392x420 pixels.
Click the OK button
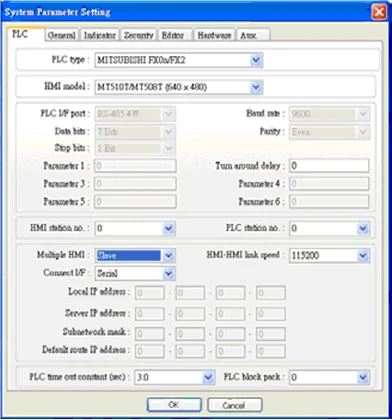[174, 405]
